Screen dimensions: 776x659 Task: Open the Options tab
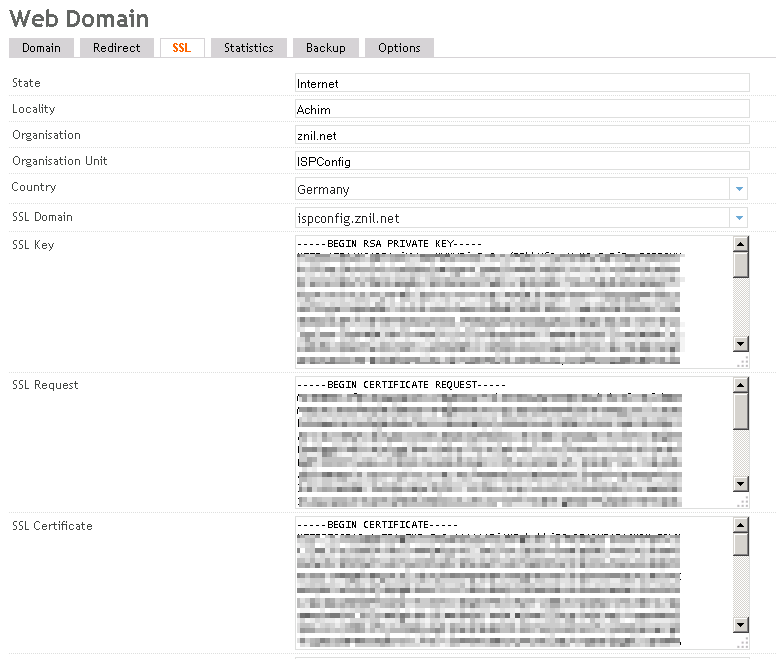pyautogui.click(x=399, y=48)
